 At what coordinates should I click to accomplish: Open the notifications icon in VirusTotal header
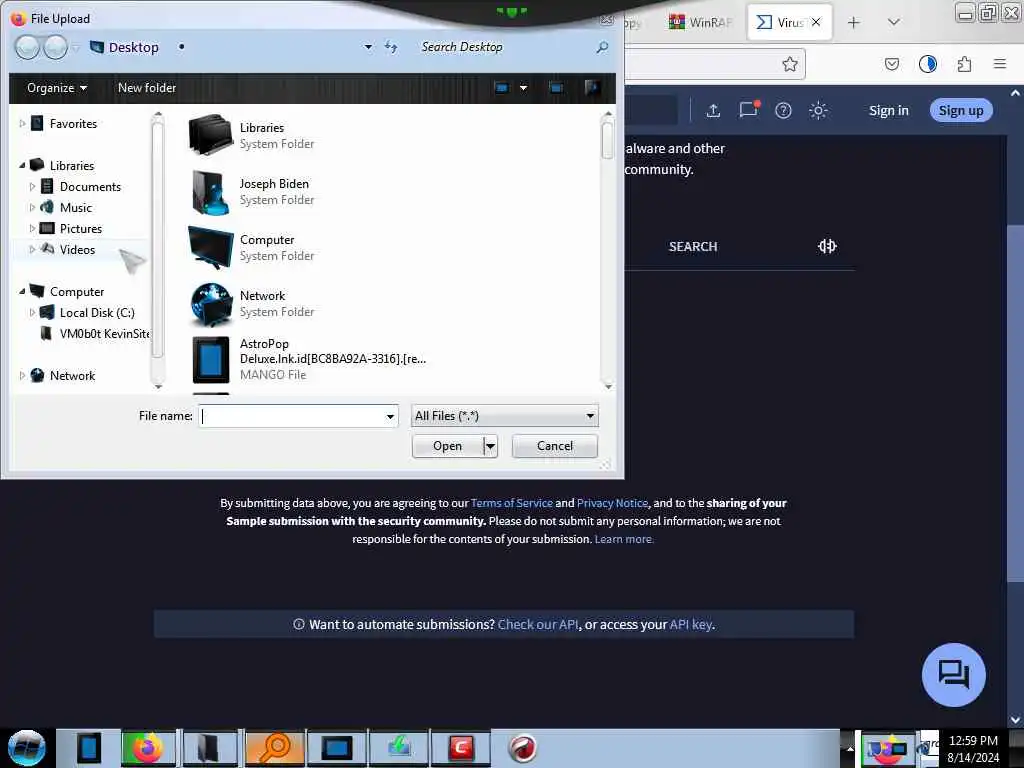pos(748,110)
